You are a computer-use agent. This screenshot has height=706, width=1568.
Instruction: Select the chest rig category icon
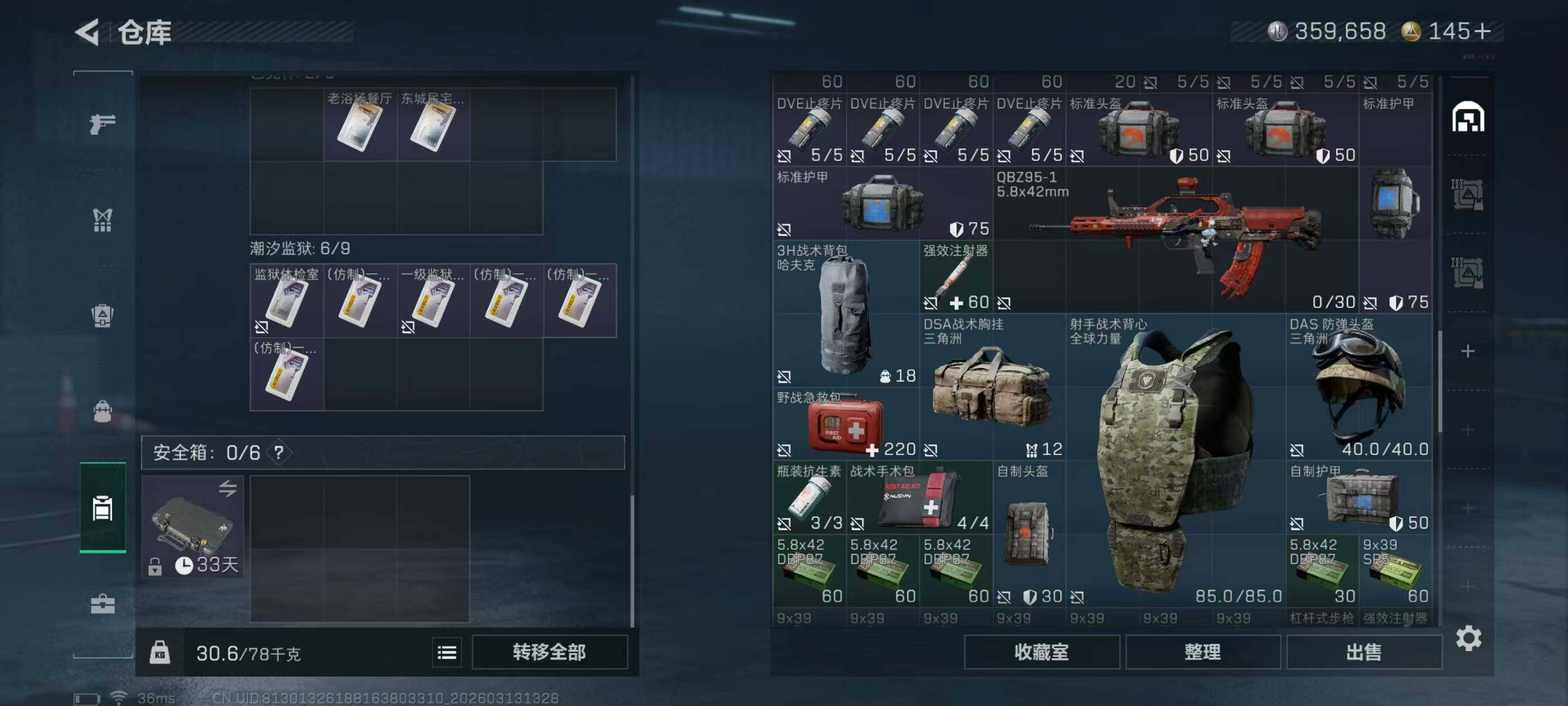(102, 220)
